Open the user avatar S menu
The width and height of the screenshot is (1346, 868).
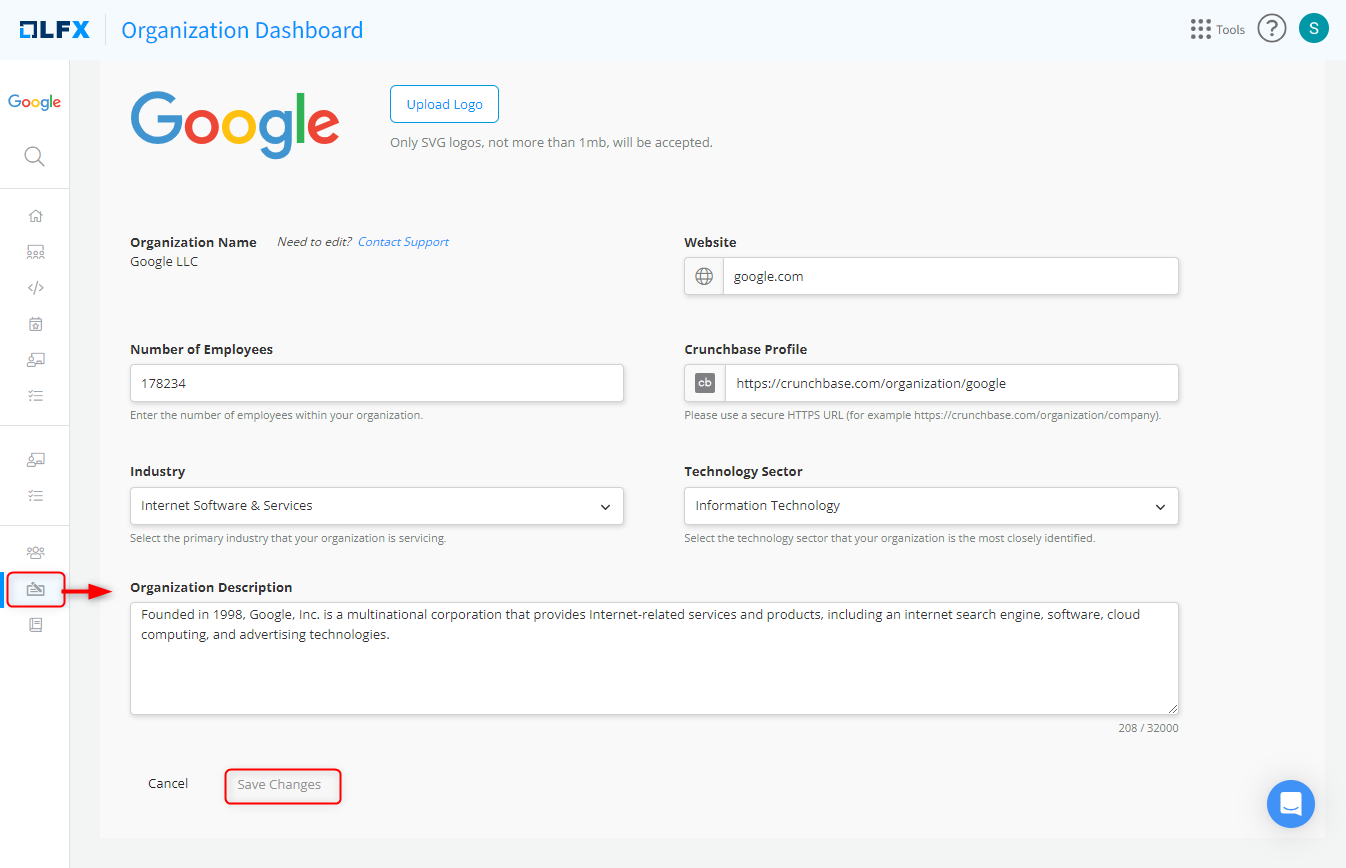[1313, 29]
